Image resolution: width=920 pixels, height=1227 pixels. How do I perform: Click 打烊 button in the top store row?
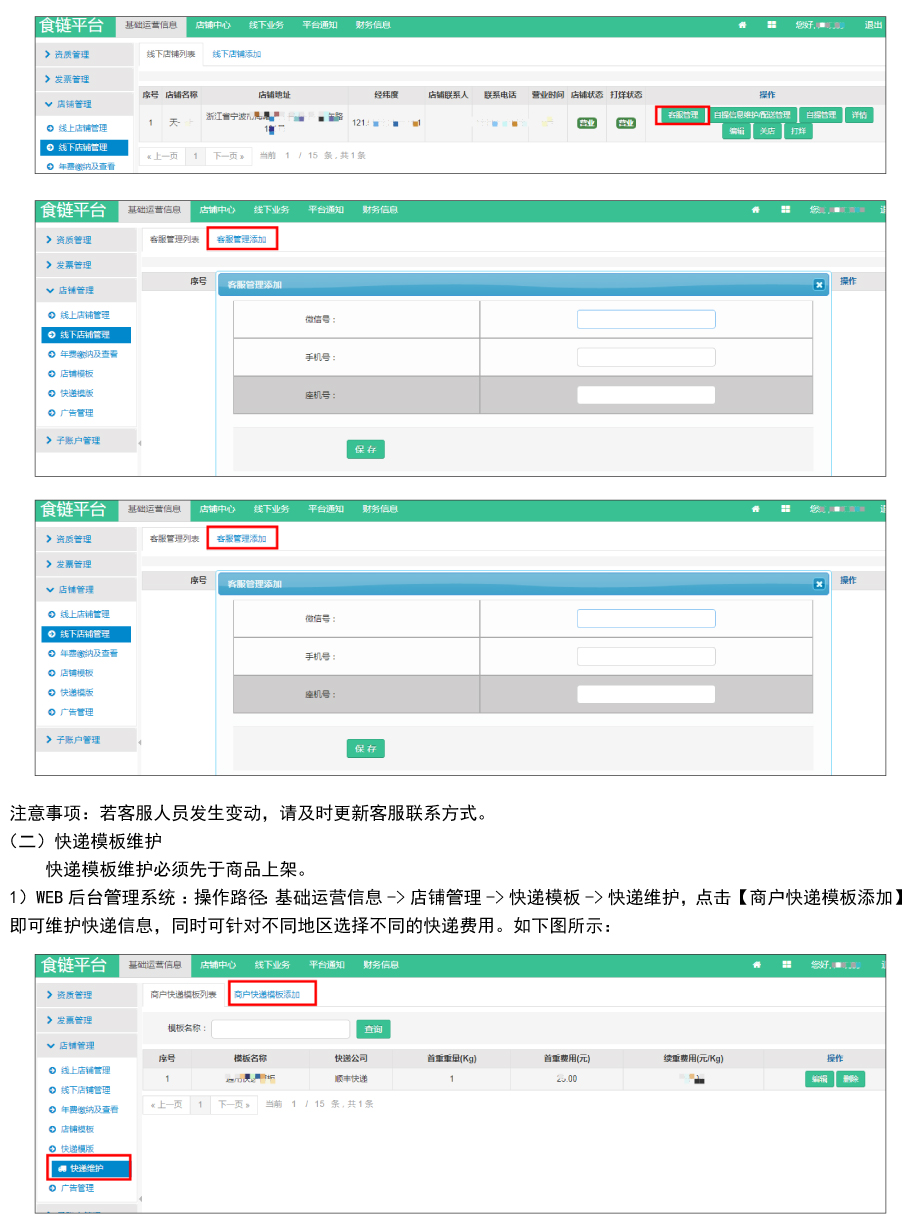797,131
